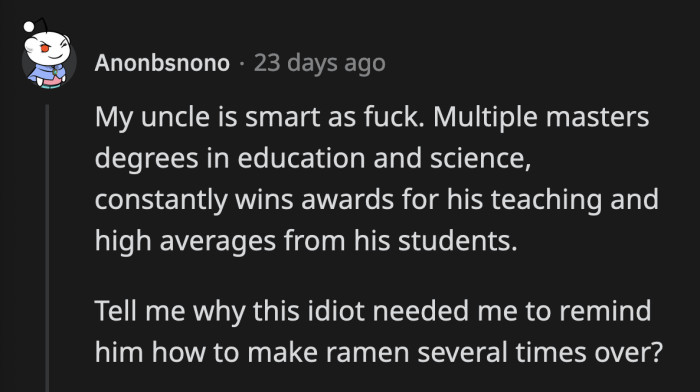
Task: Click the line starting 'Tell me why this idiot'
Action: (x=373, y=311)
